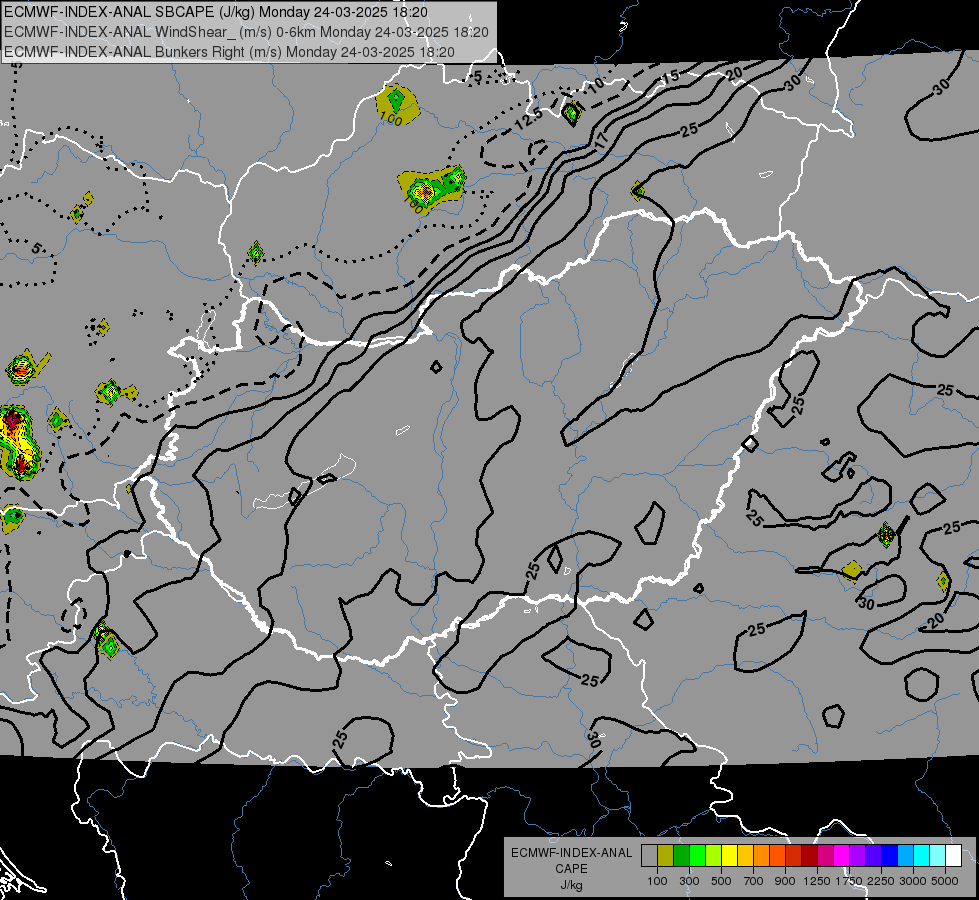Click the 10 contour label
This screenshot has width=979, height=900.
[x=596, y=84]
